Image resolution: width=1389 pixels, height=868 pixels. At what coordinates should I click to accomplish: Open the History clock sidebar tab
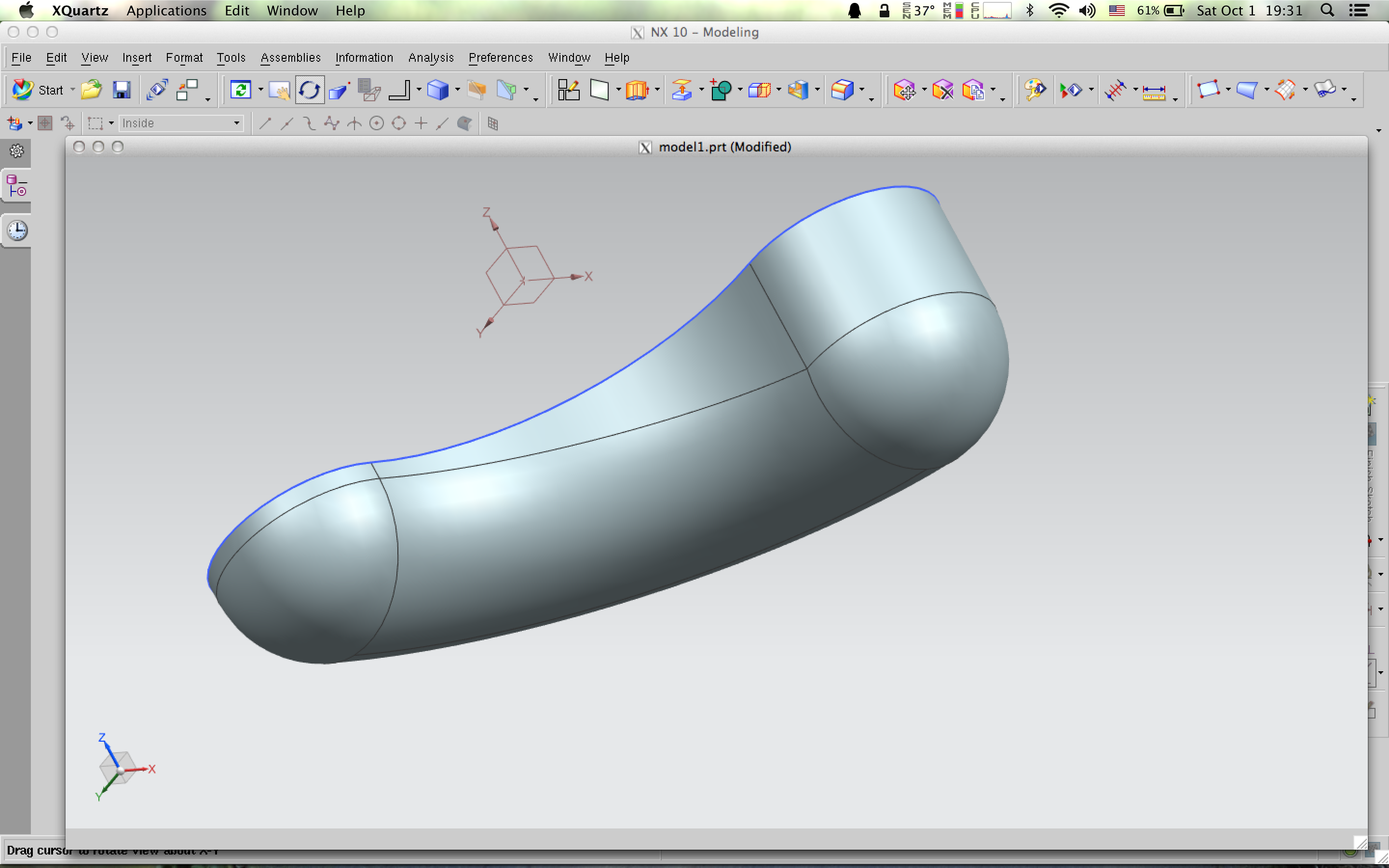(17, 230)
